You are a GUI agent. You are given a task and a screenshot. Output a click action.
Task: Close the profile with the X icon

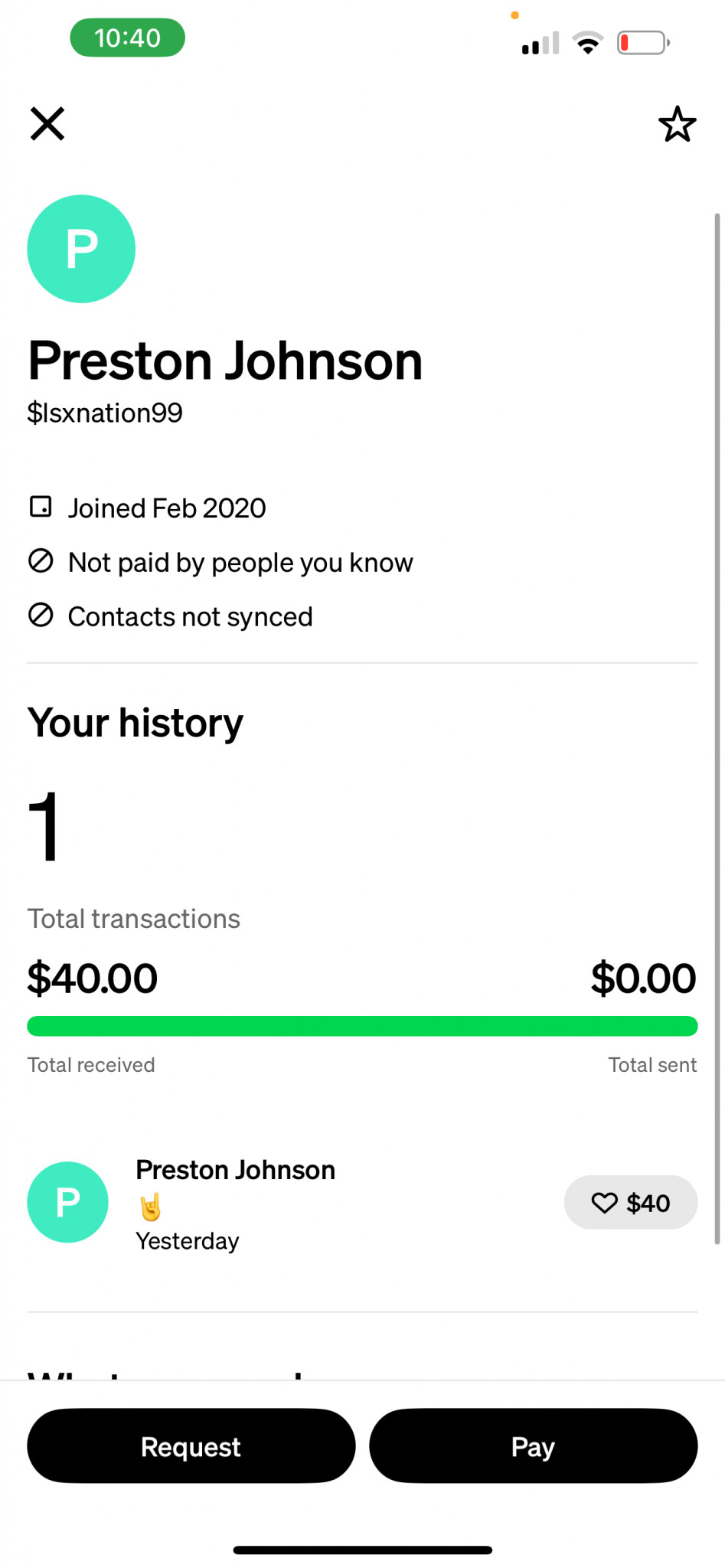47,124
